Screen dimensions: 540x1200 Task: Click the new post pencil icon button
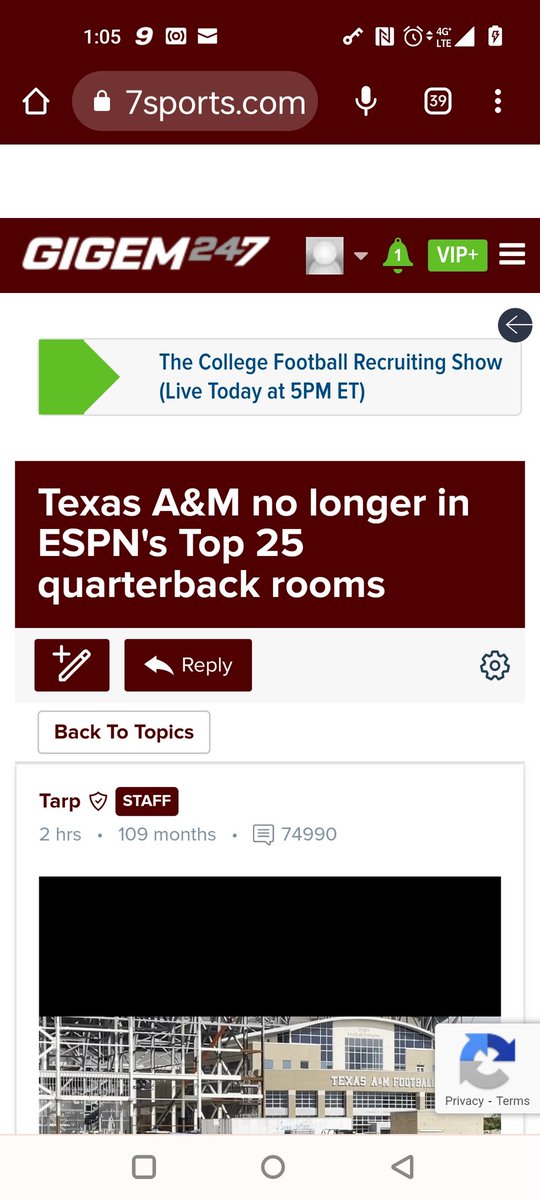click(x=72, y=665)
